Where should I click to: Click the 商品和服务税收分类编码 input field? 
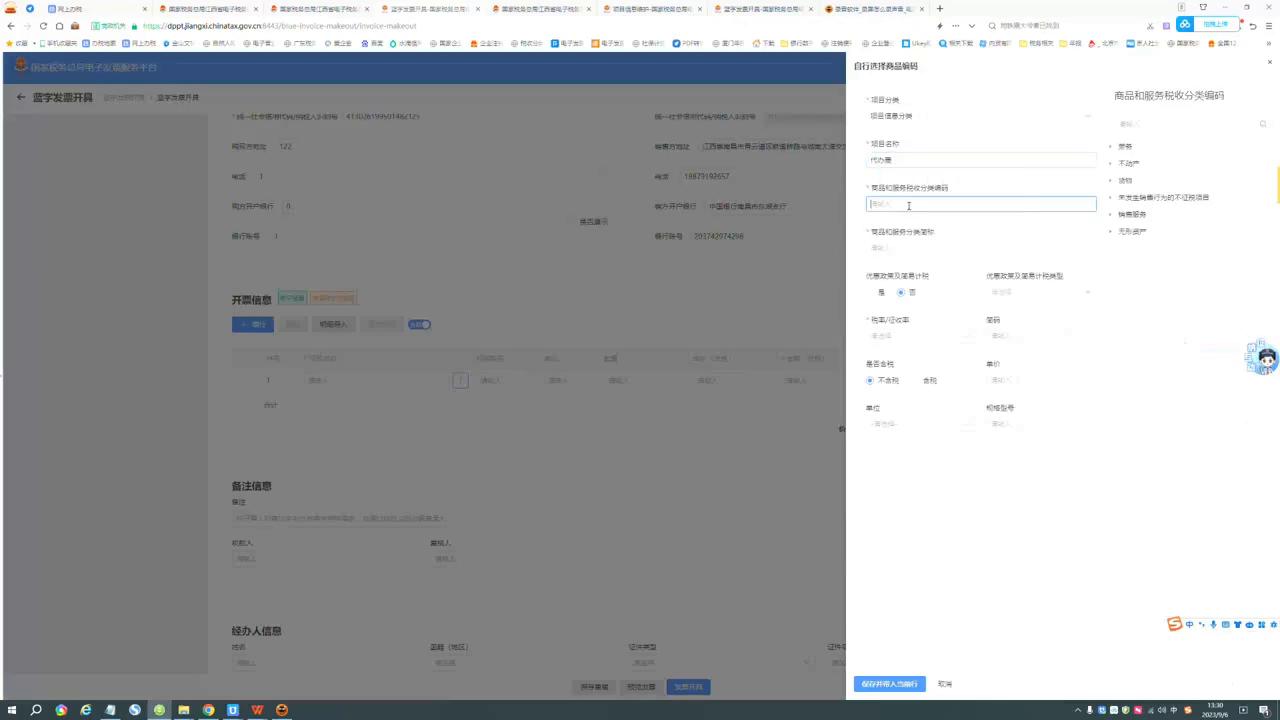(980, 204)
